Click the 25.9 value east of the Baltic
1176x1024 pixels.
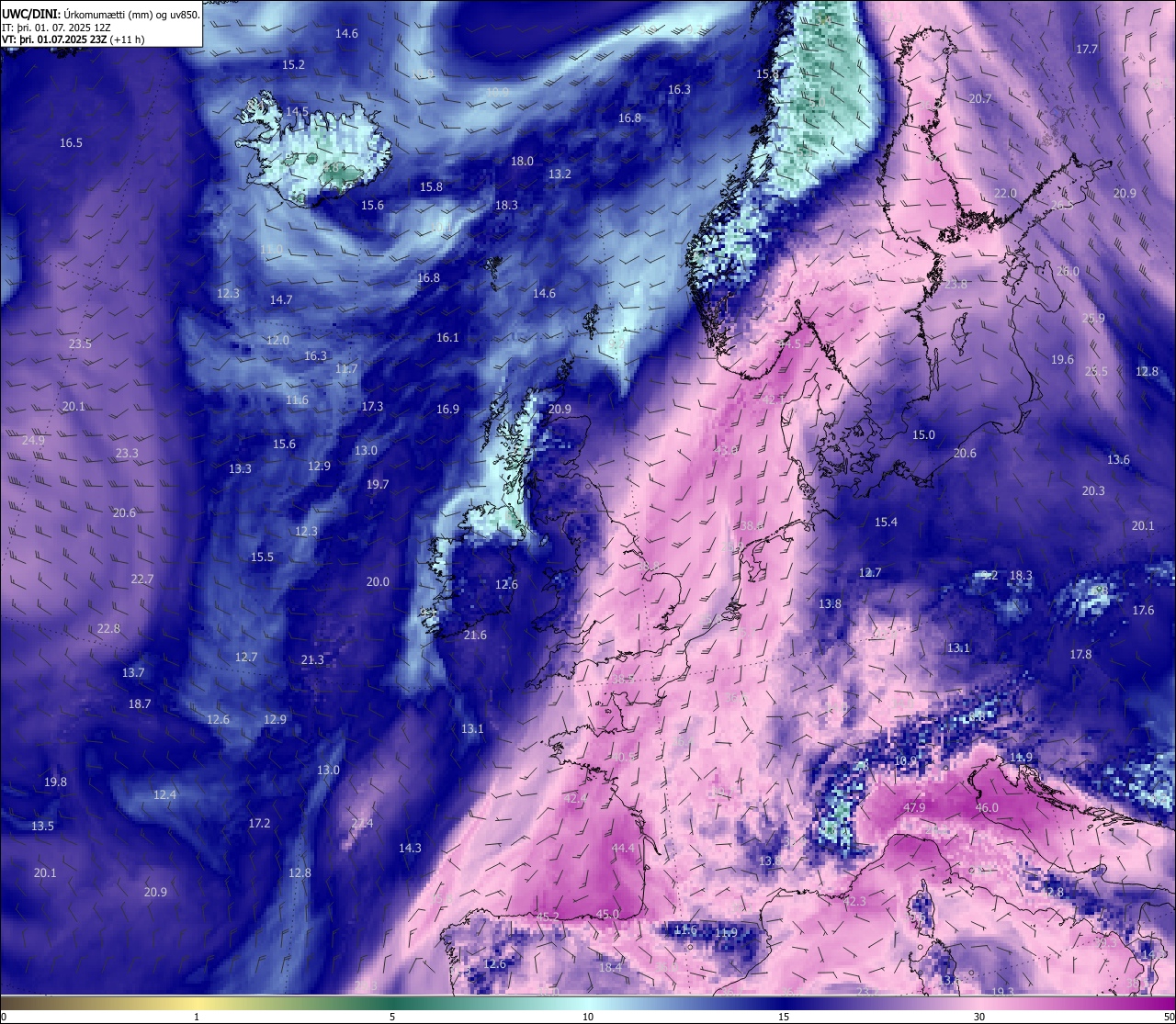point(1093,319)
